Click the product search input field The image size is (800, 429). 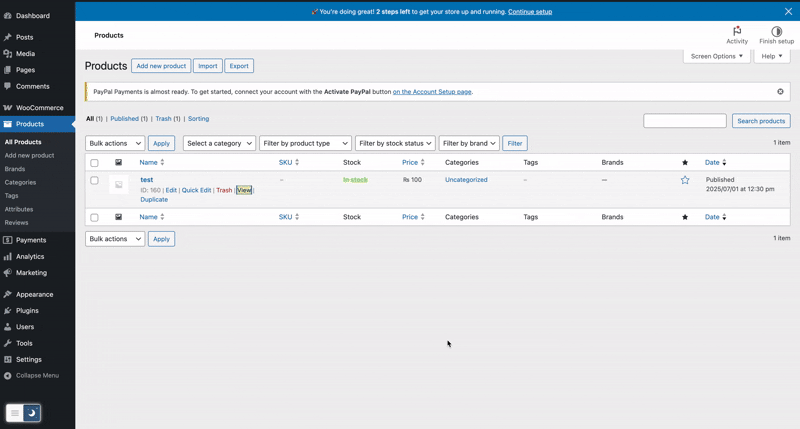685,121
